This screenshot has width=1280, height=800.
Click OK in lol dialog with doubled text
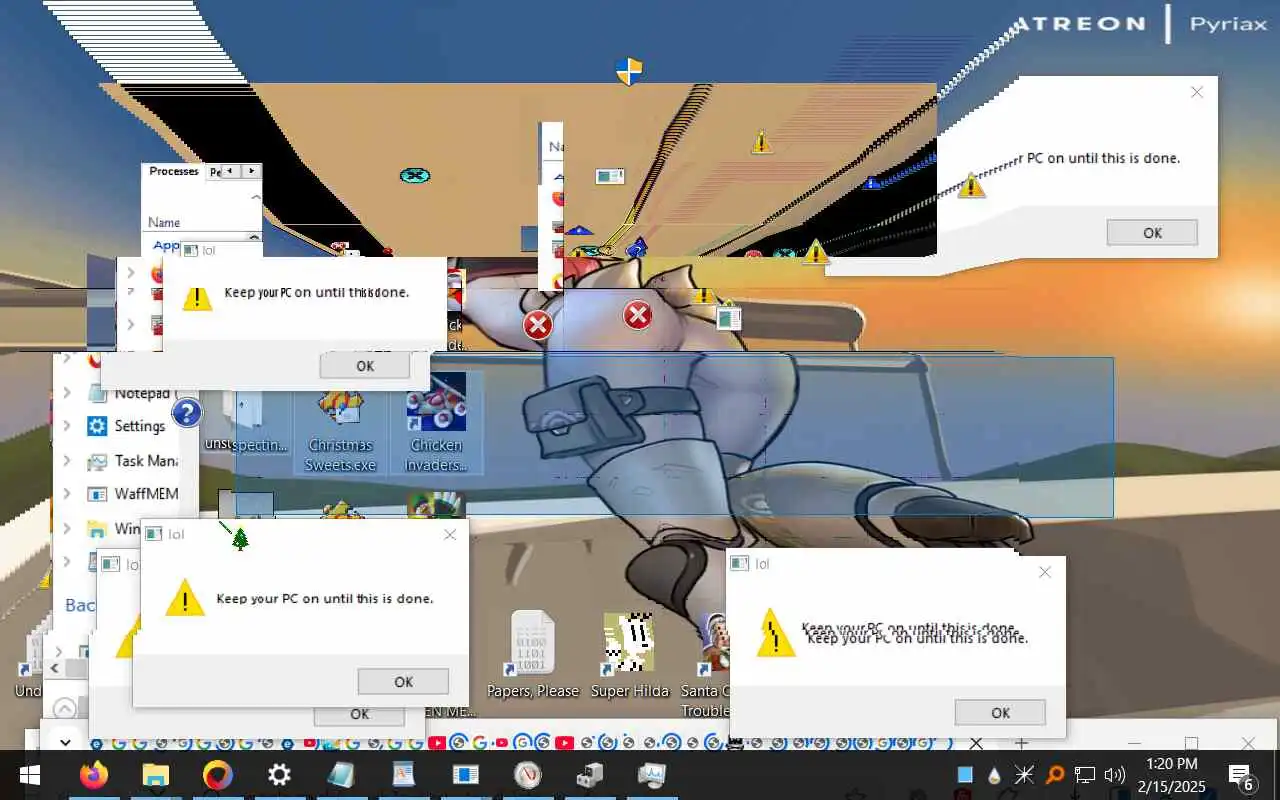pos(1000,713)
